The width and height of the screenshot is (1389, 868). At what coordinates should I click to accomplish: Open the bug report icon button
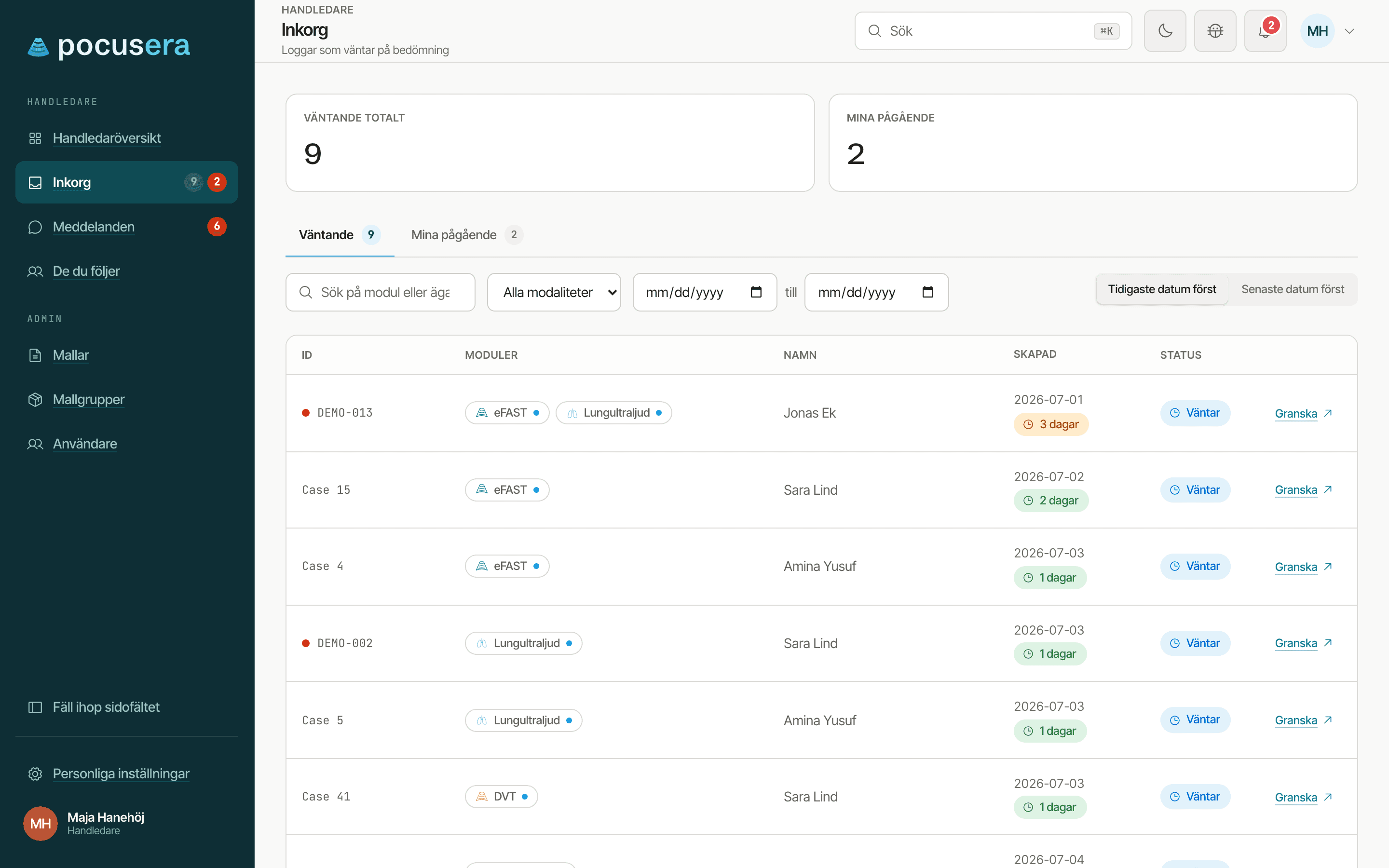[x=1214, y=31]
